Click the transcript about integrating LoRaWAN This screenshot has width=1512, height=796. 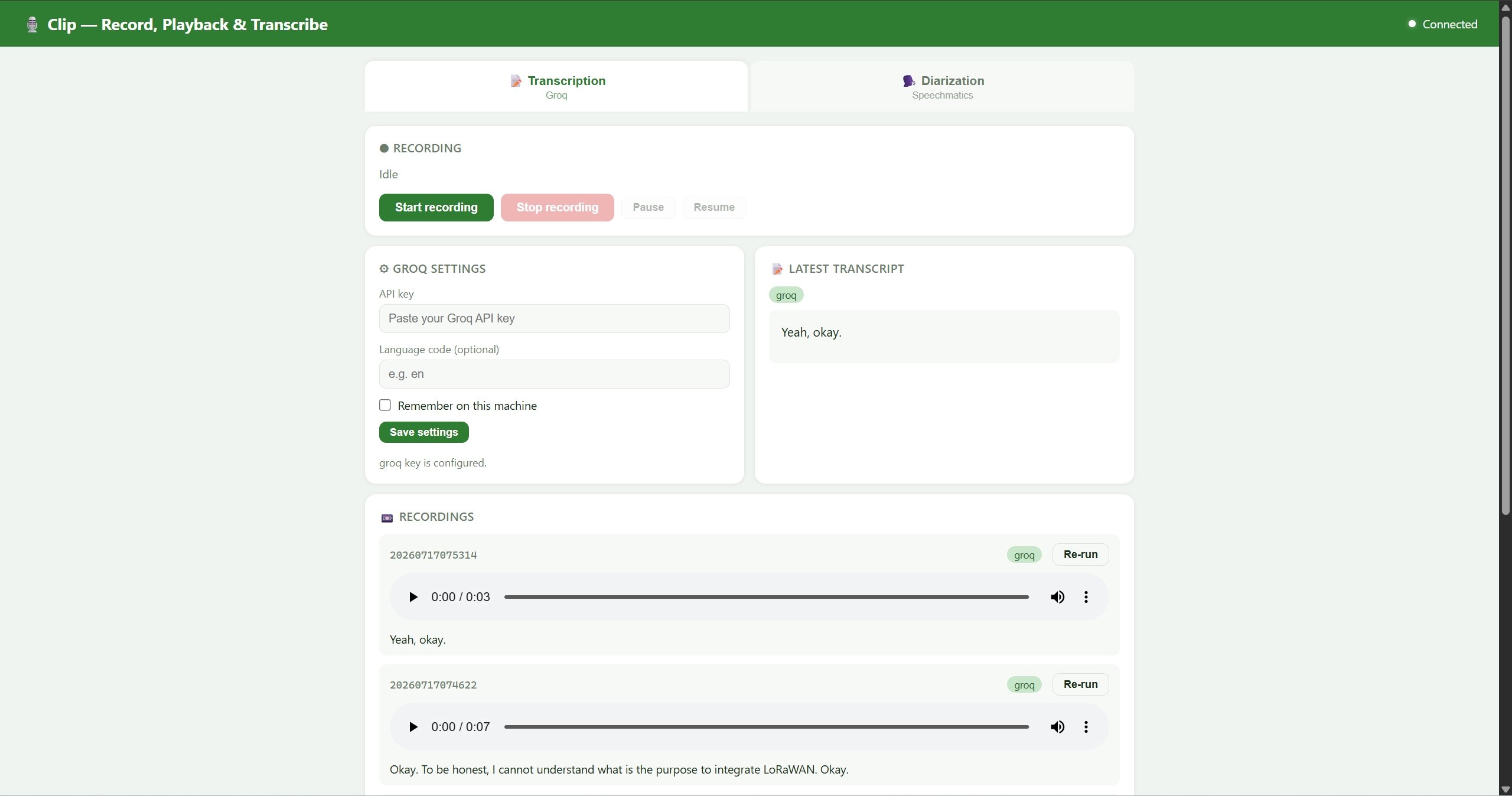[619, 769]
